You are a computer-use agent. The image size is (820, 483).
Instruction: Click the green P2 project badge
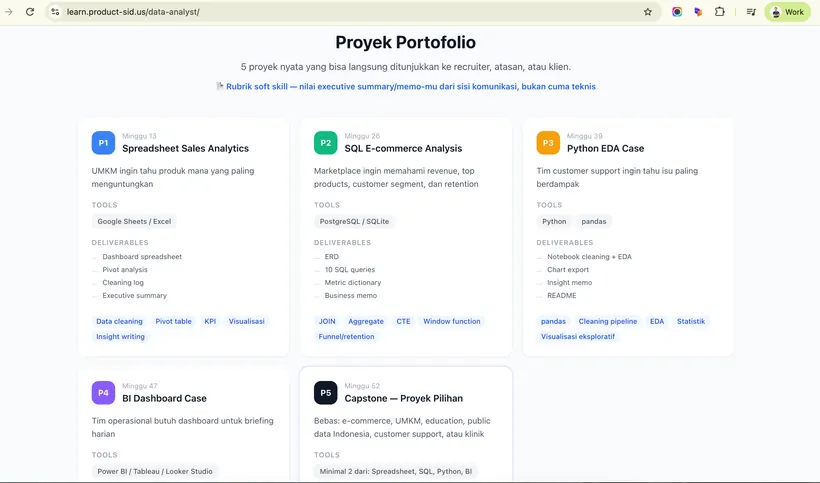325,143
